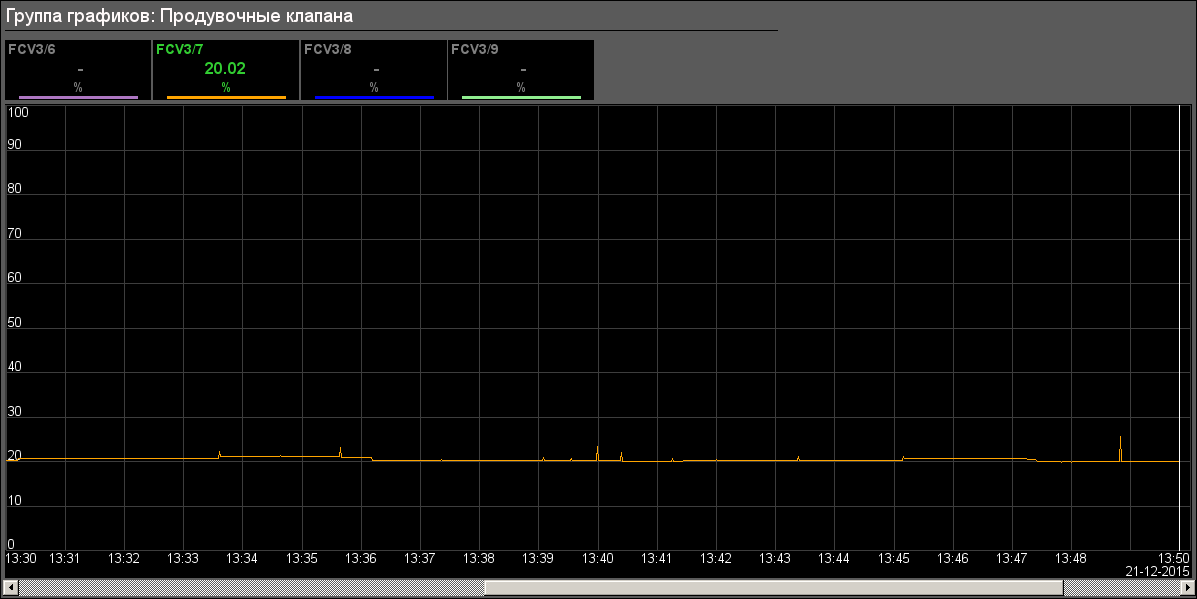Click the scrollbar right arrow button
1197x599 pixels.
1186,587
